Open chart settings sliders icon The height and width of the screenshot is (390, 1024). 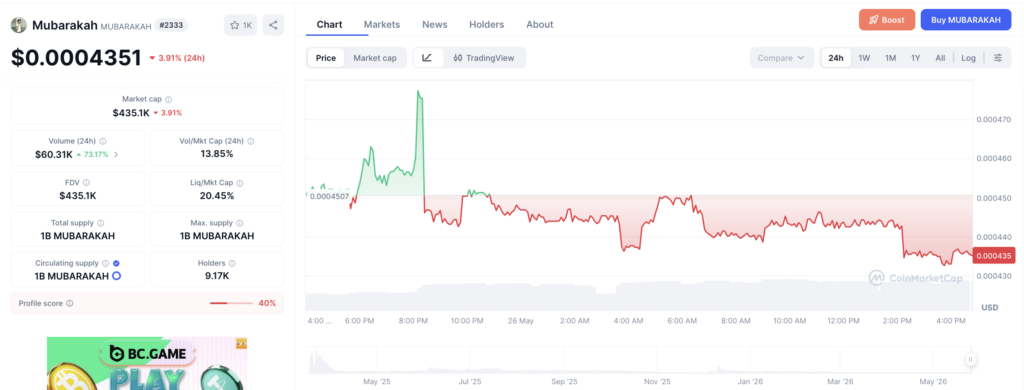click(x=998, y=57)
